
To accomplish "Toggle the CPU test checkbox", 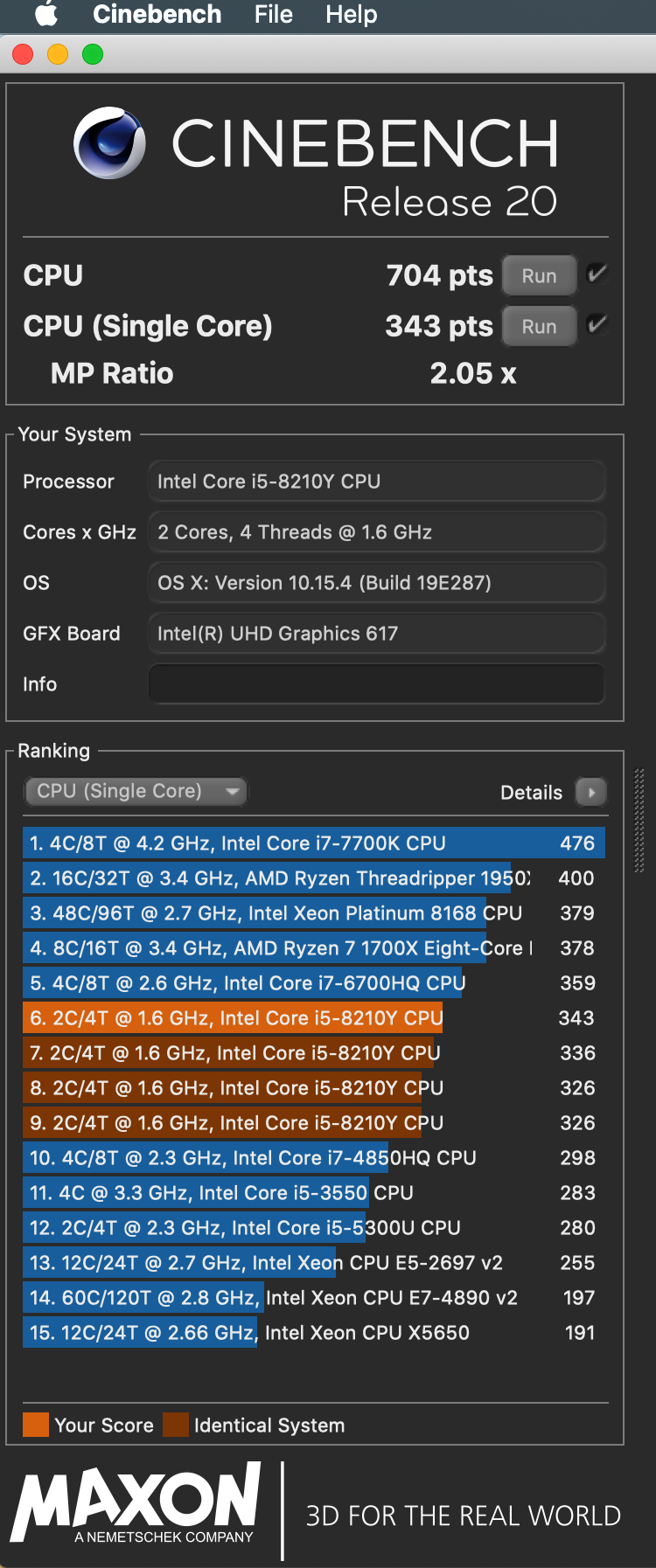I will (x=597, y=274).
